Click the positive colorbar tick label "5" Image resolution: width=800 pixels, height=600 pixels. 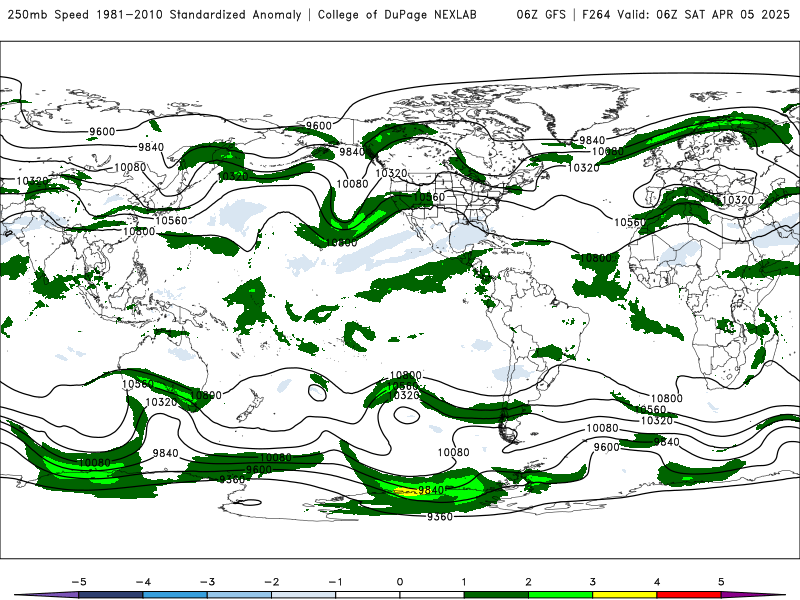pos(721,582)
